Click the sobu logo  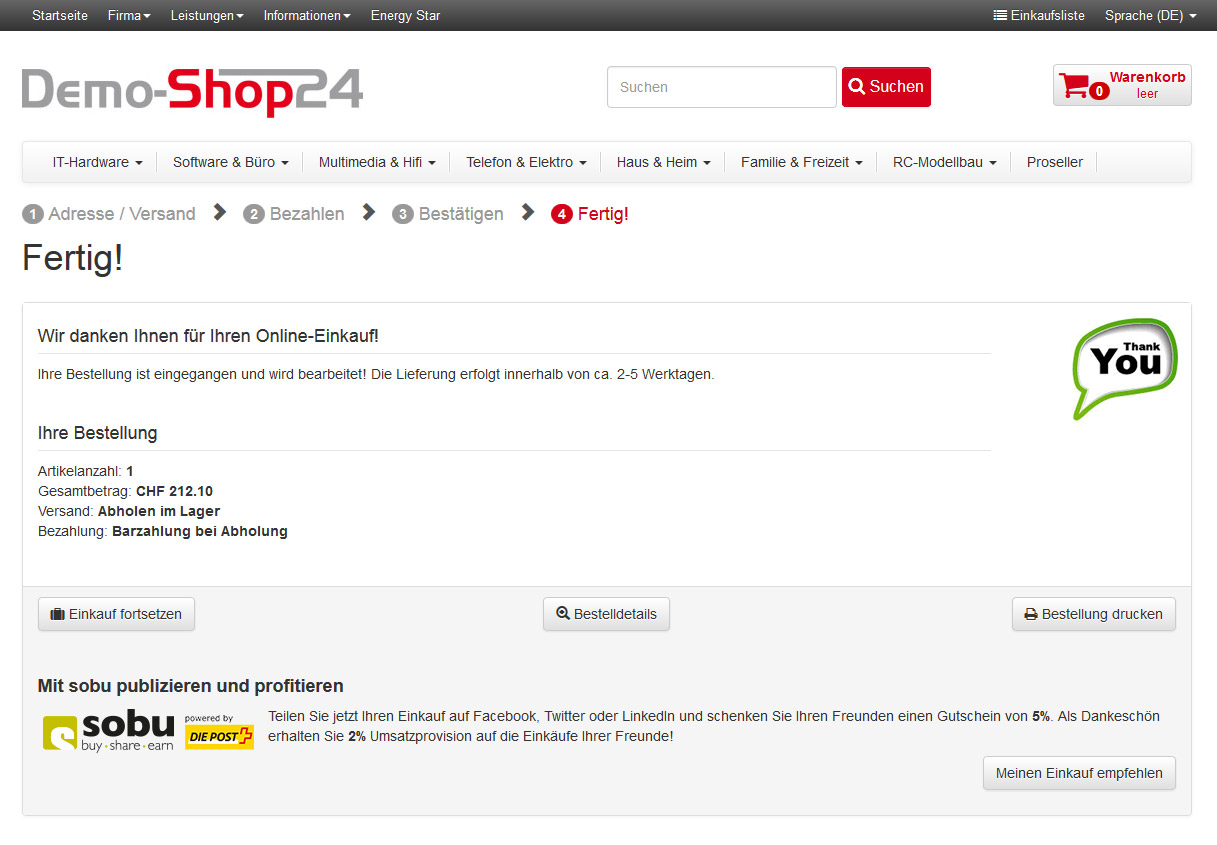[x=108, y=731]
